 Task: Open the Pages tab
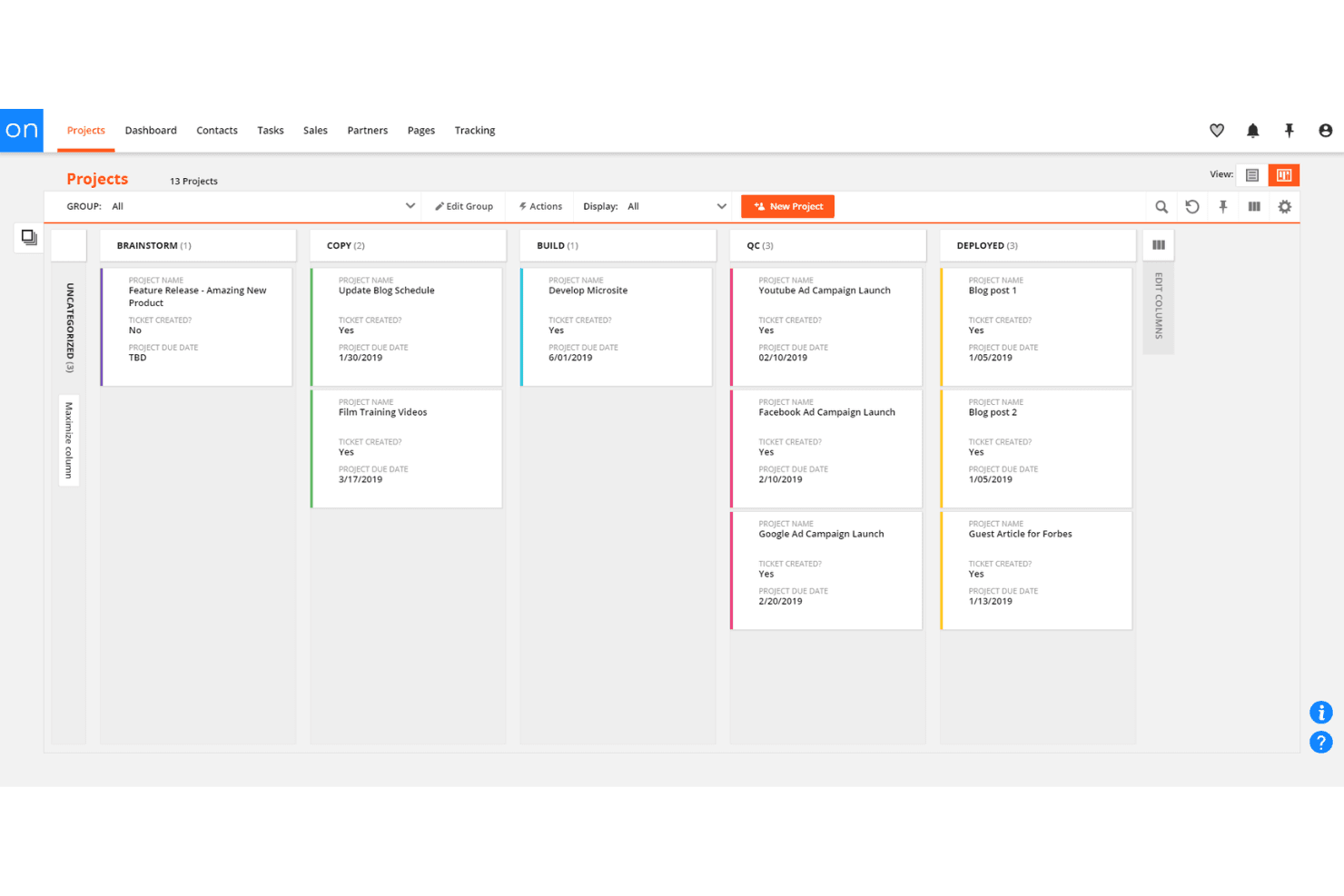[x=421, y=131]
